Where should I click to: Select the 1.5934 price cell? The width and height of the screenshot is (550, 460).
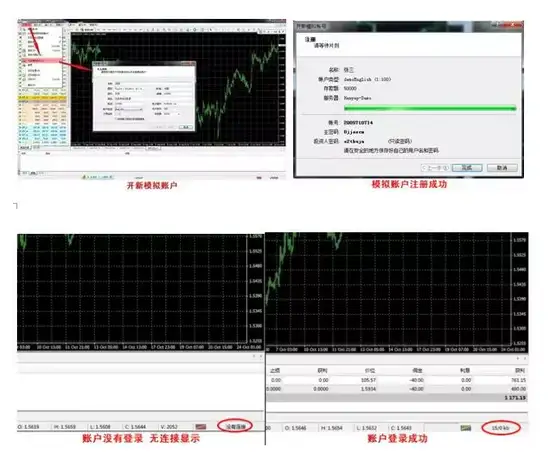pyautogui.click(x=368, y=389)
